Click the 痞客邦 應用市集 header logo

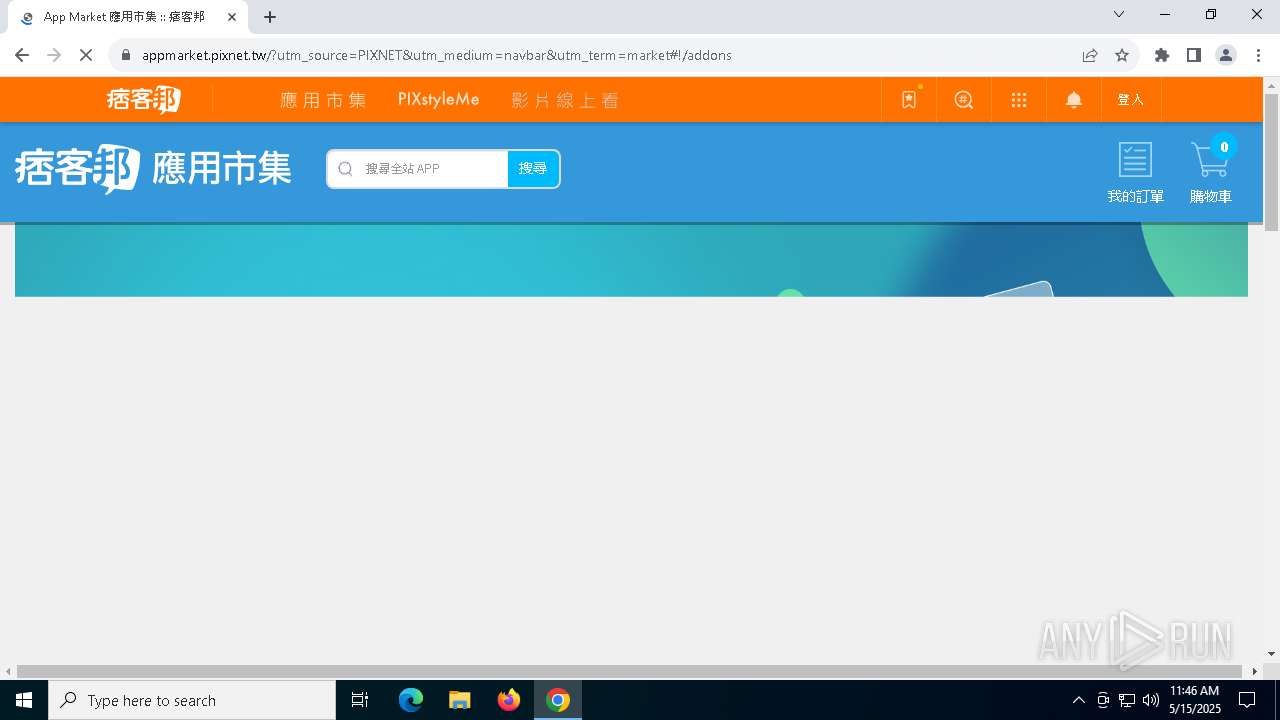pyautogui.click(x=153, y=169)
